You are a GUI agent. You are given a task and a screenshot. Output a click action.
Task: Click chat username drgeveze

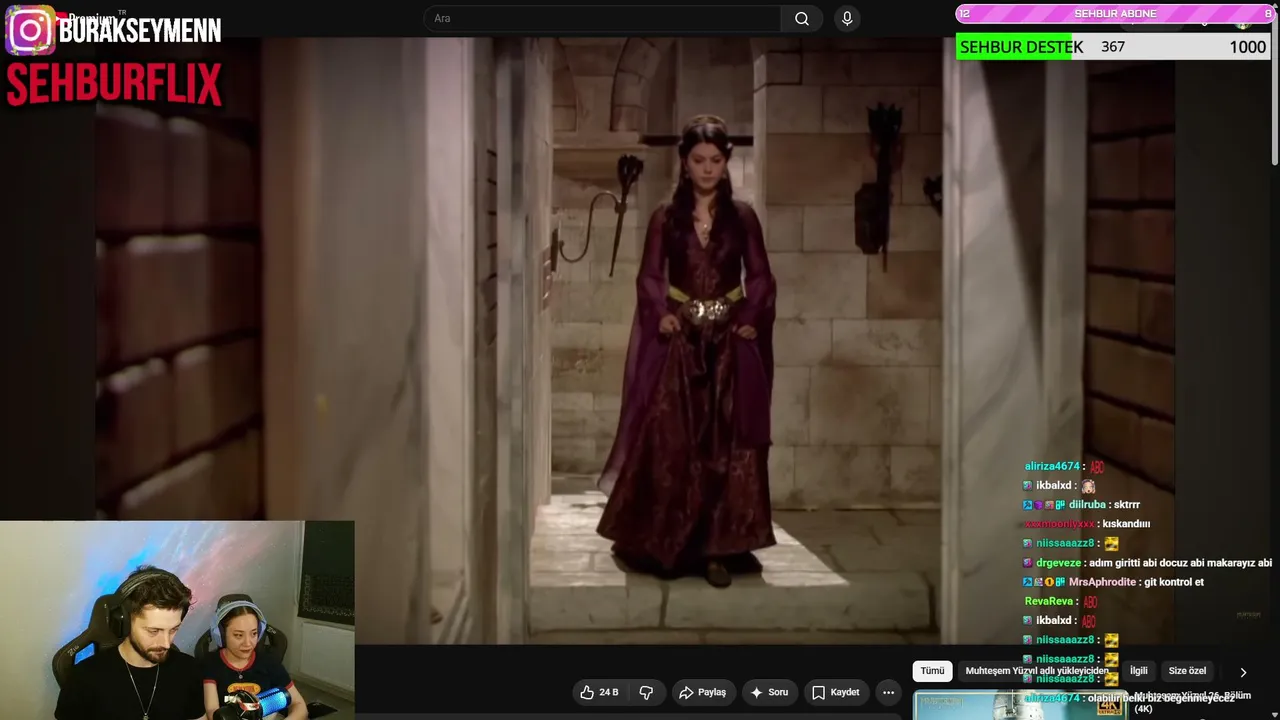point(1059,563)
